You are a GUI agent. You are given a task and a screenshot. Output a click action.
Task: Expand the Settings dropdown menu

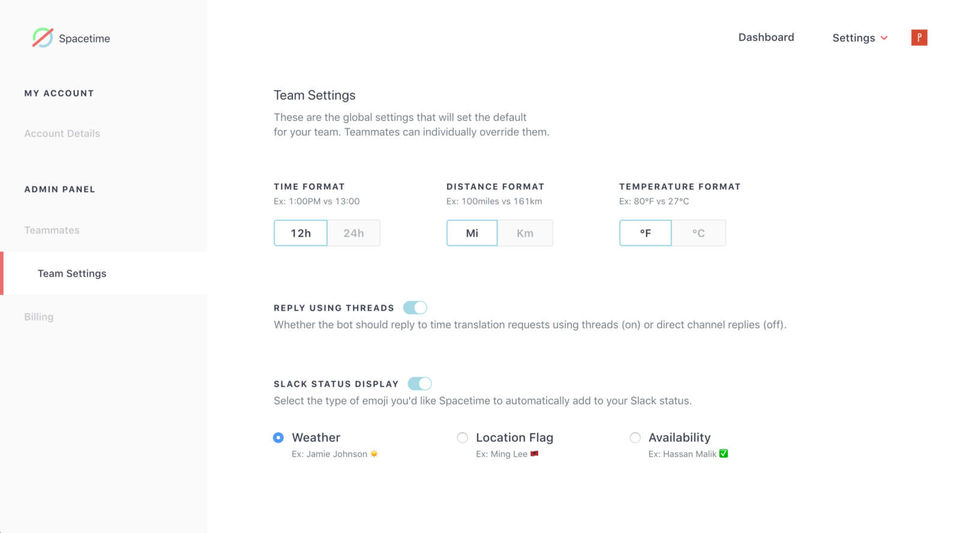pos(860,38)
